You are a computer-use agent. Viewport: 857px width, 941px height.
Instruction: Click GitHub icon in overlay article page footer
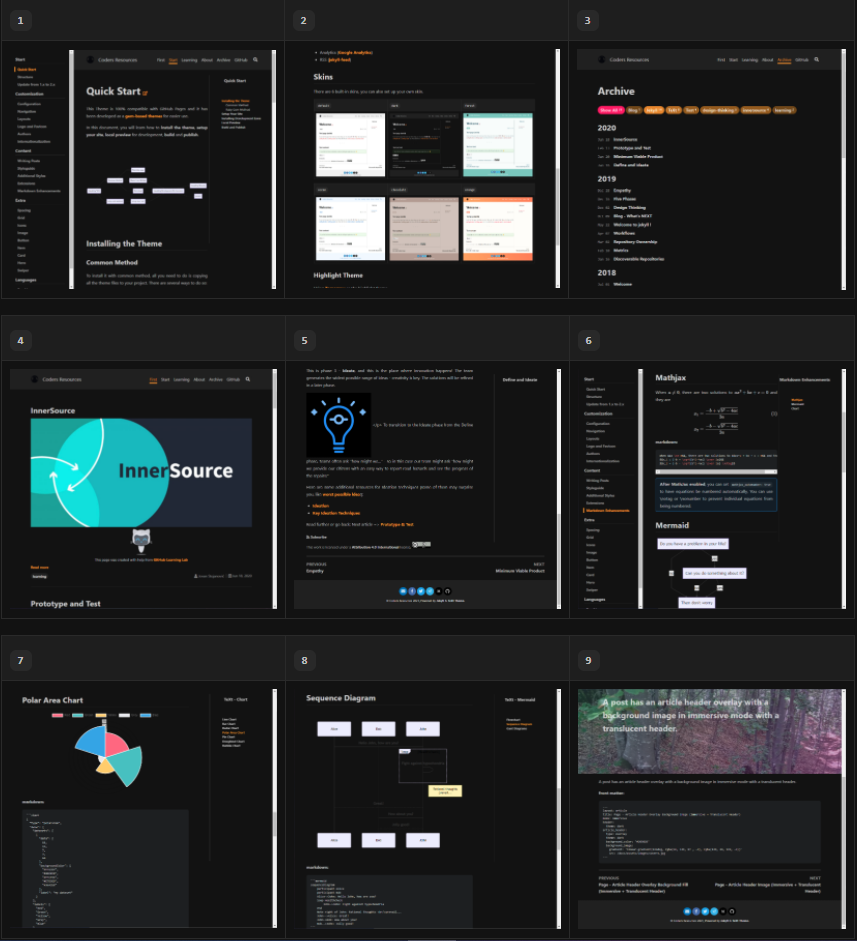pos(732,911)
